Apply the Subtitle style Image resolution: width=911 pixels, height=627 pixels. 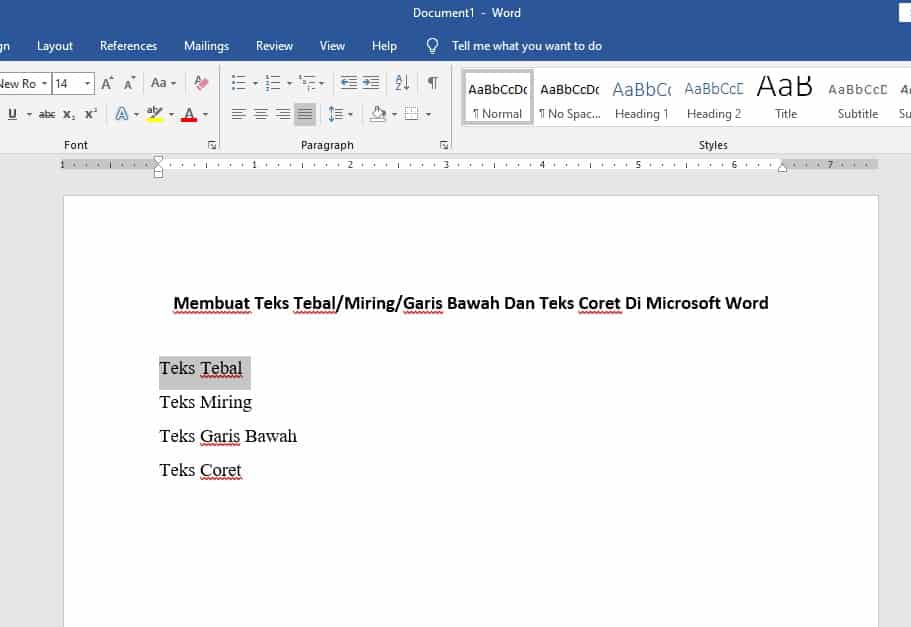pos(858,98)
